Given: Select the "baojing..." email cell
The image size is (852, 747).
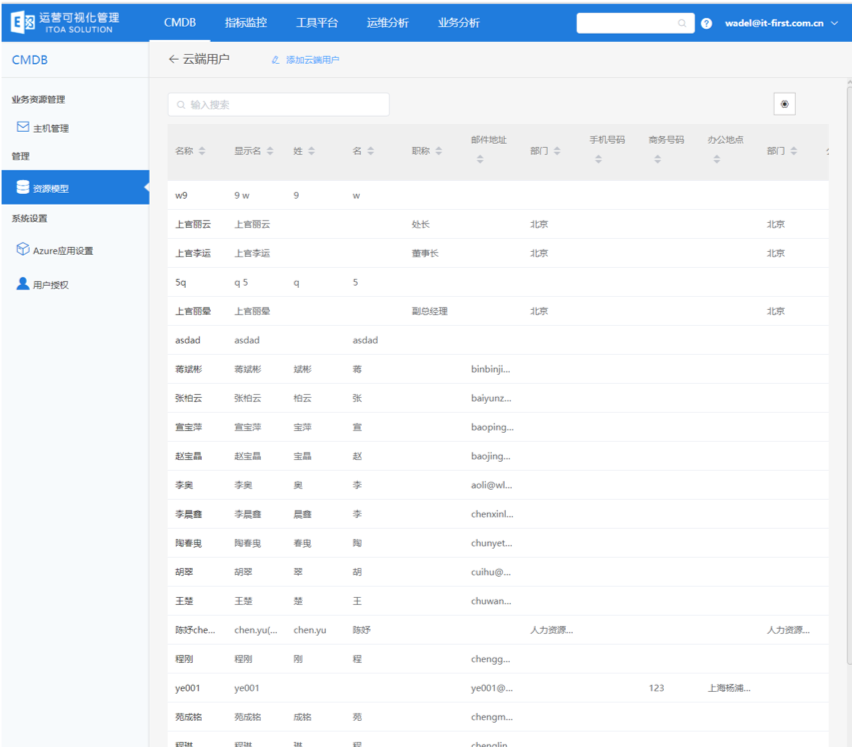Looking at the screenshot, I should [x=491, y=456].
